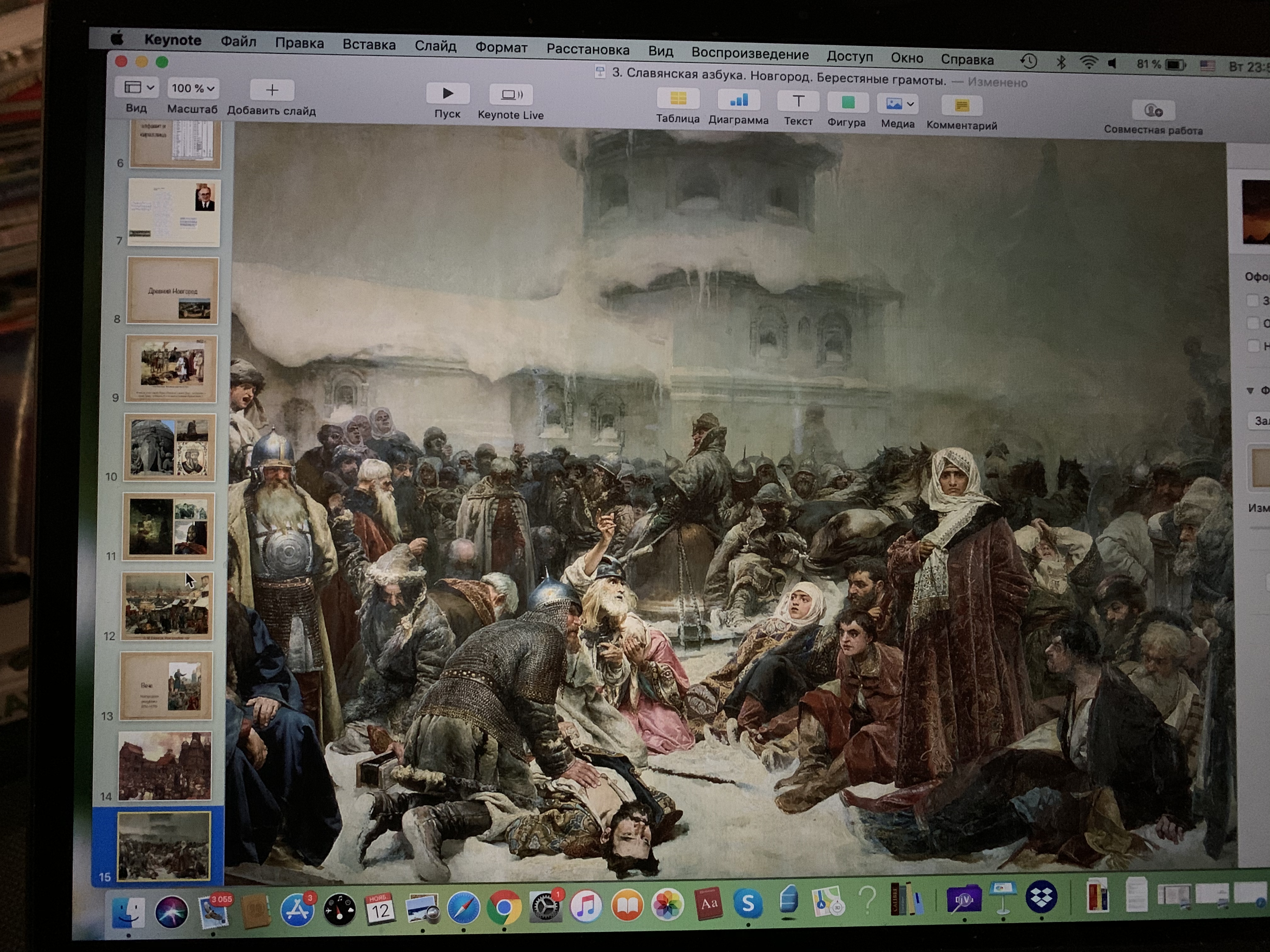Open the Apple menu
The width and height of the screenshot is (1270, 952).
[x=117, y=38]
